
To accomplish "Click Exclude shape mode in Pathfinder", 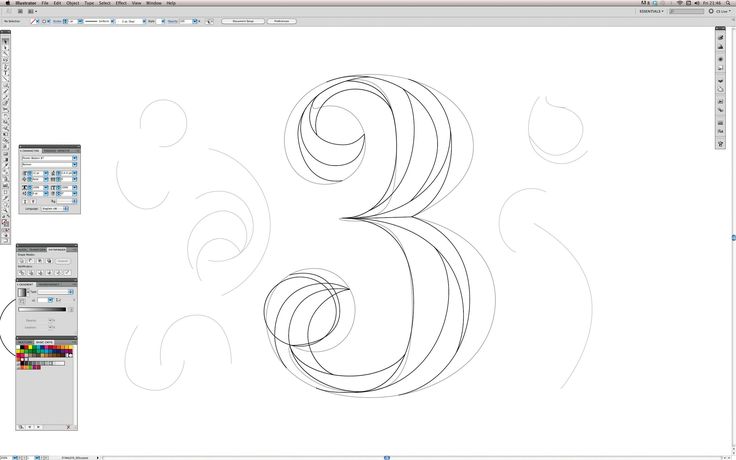I will coord(49,261).
